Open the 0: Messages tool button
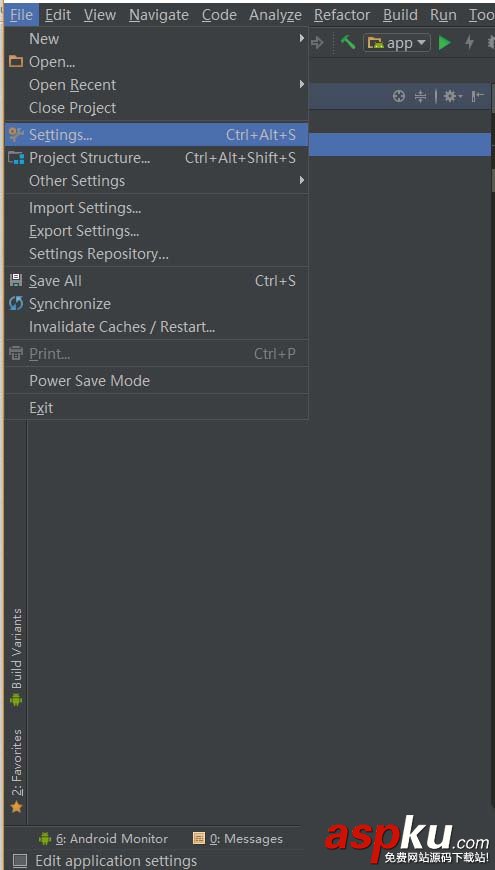495x870 pixels. click(238, 838)
